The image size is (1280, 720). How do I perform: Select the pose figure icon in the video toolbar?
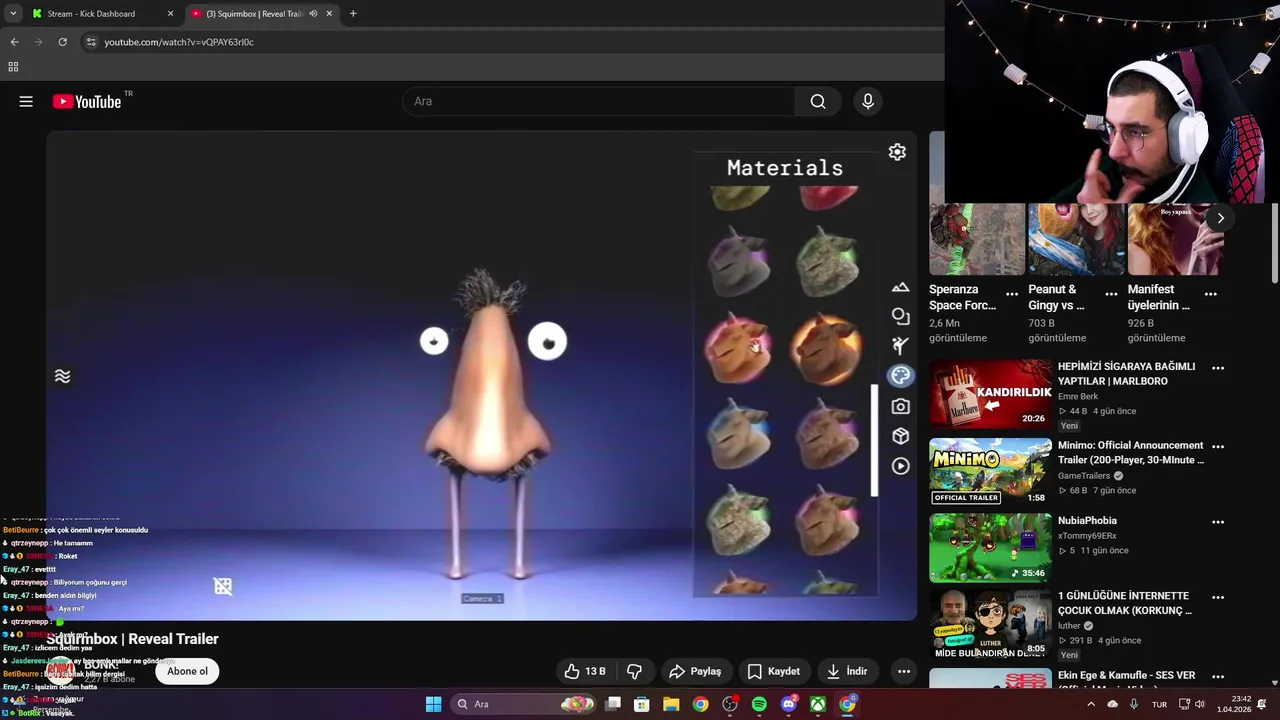[900, 346]
